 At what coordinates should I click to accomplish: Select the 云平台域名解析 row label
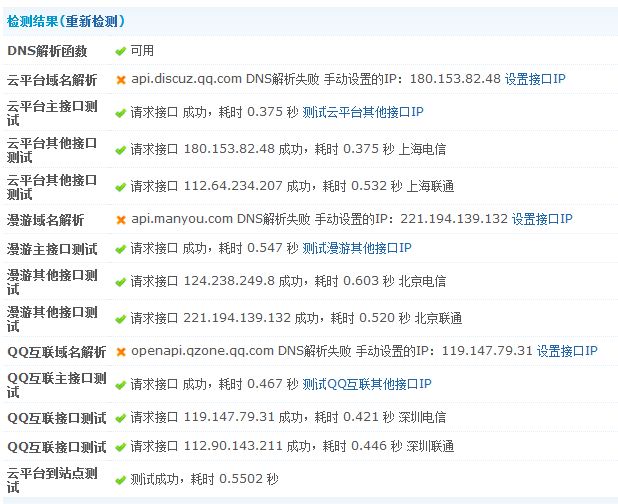click(52, 80)
